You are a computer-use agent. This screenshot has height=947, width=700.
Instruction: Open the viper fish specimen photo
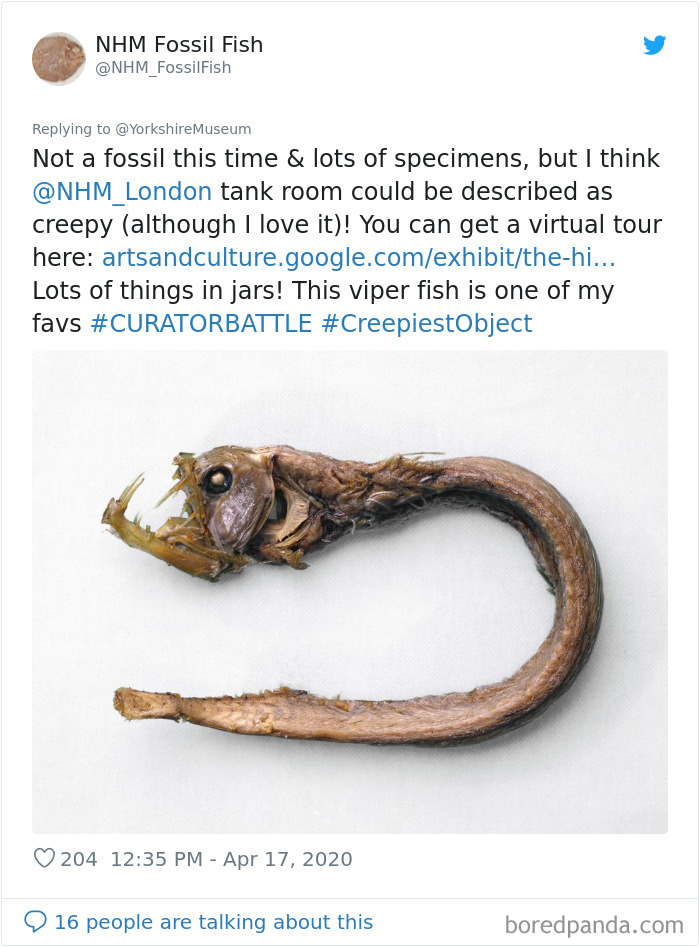[350, 594]
